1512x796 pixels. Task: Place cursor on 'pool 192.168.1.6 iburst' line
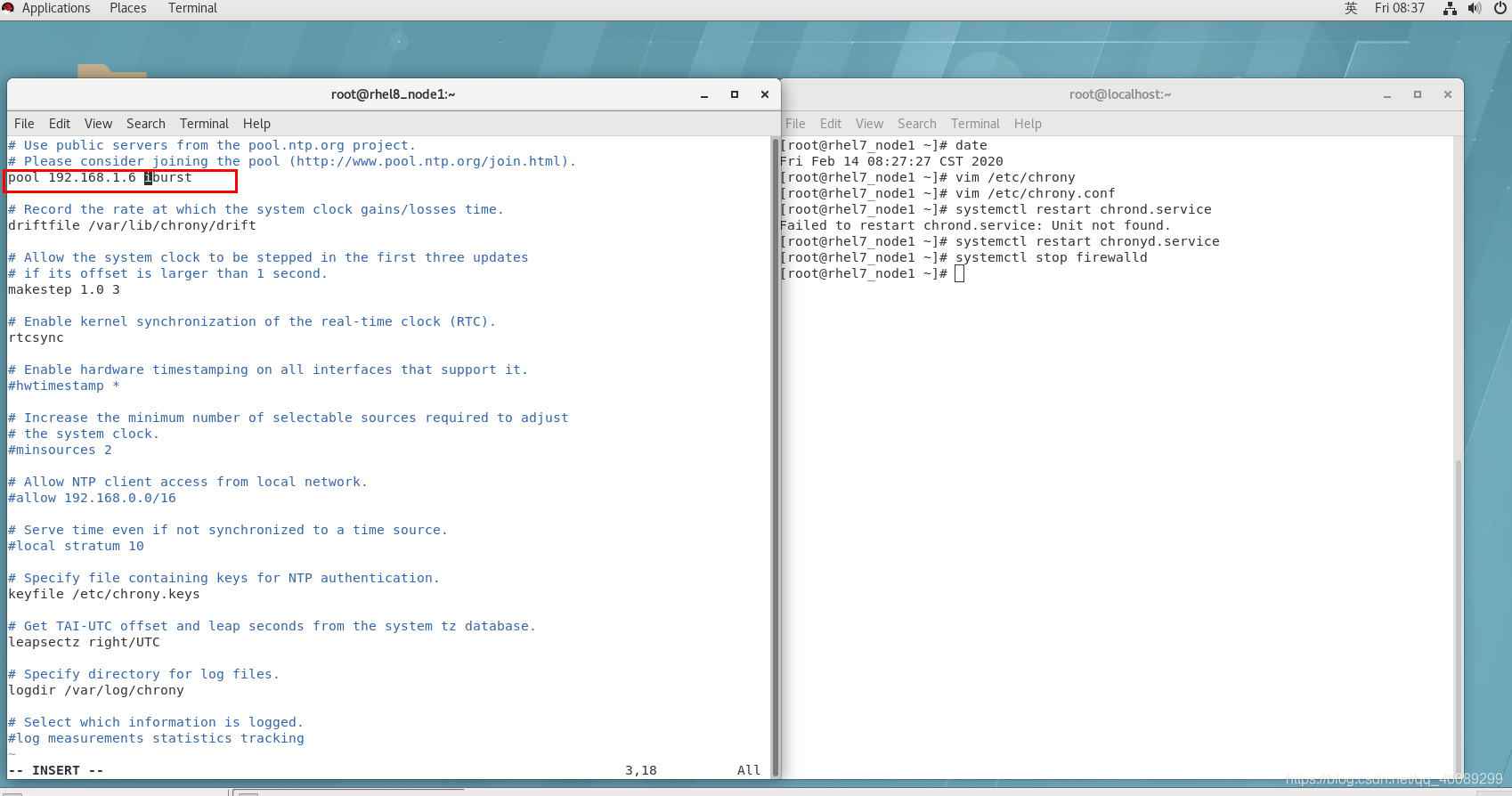pos(100,178)
